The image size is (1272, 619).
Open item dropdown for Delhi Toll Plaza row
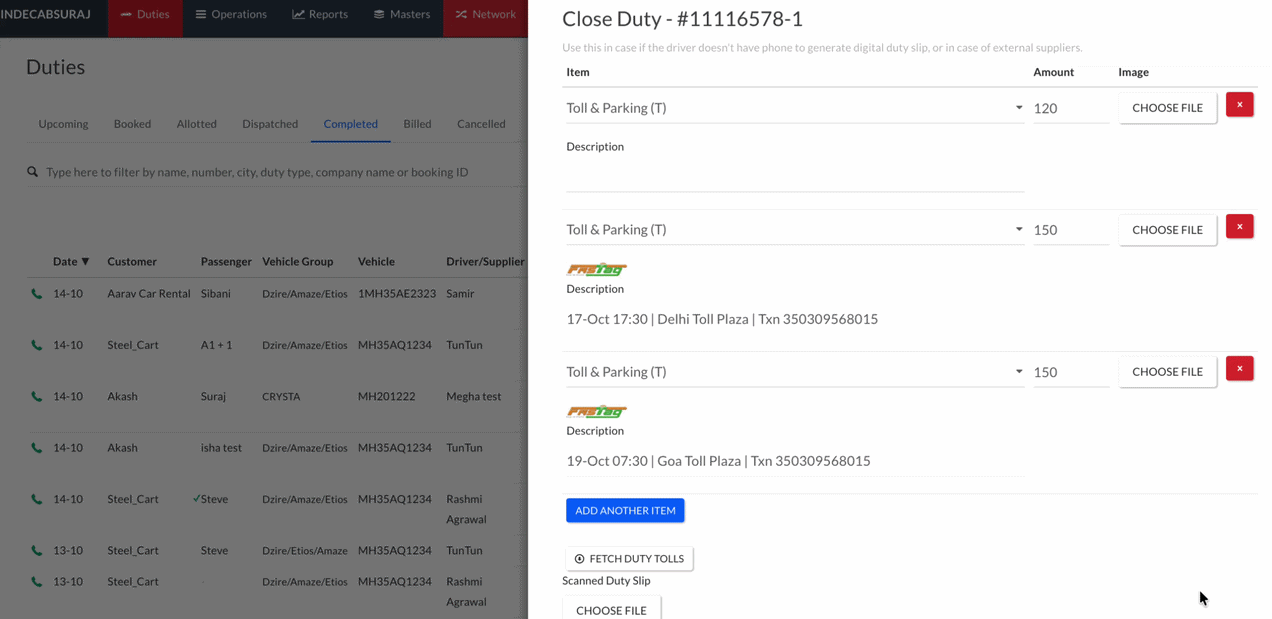[x=795, y=230]
